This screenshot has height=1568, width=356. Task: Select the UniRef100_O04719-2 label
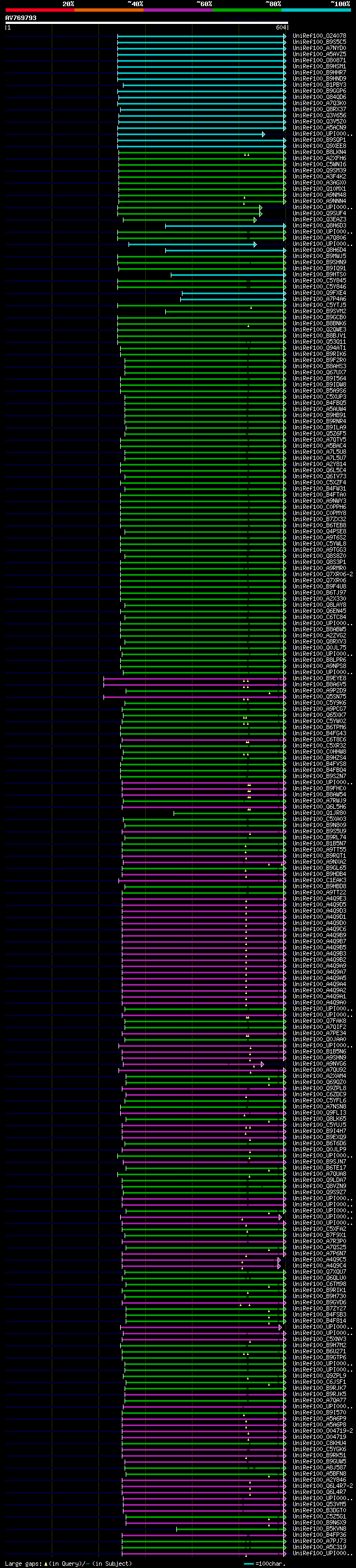pyautogui.click(x=323, y=1431)
